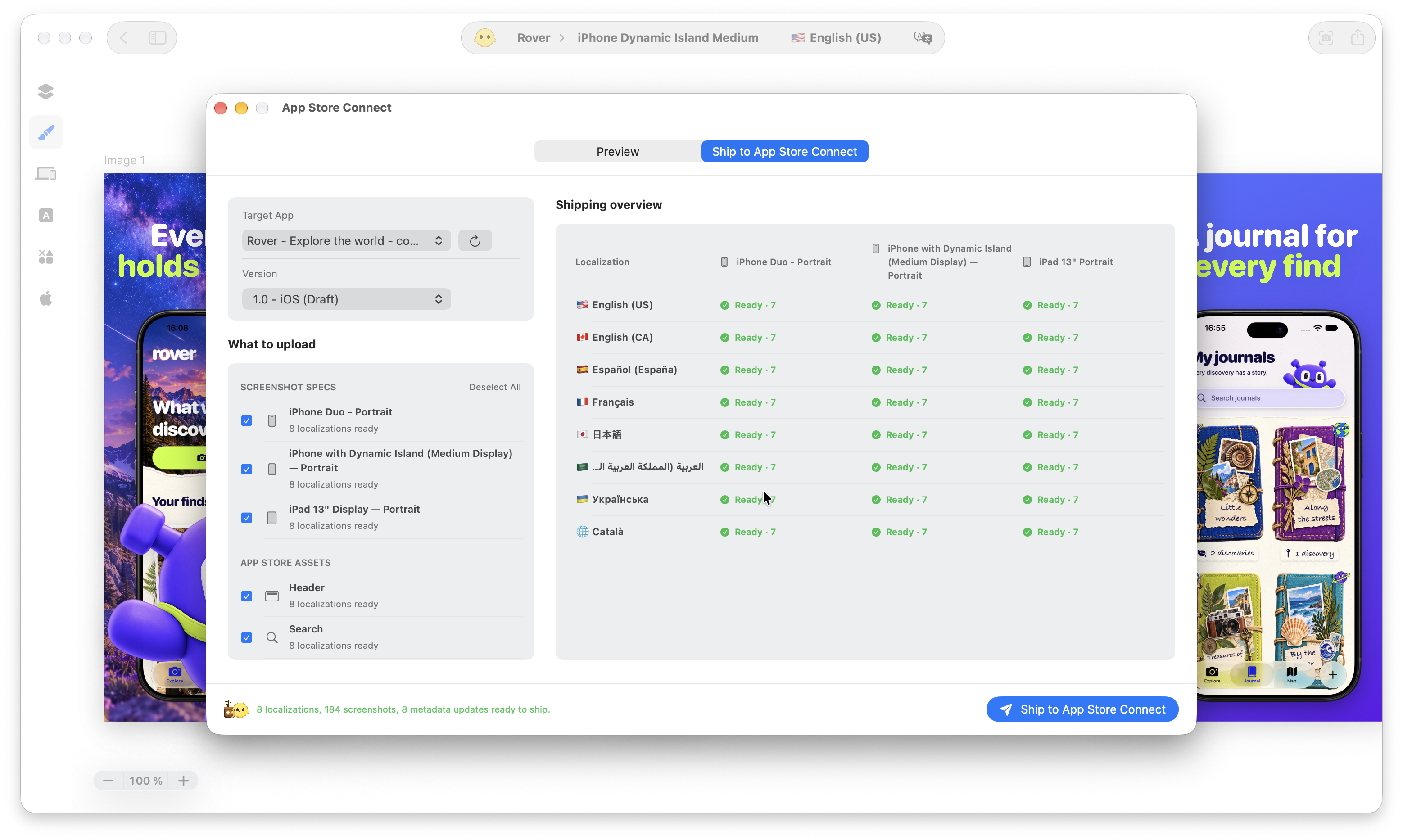The image size is (1403, 840).
Task: Click Ready status for English (CA) iPad 13"
Action: [1050, 338]
